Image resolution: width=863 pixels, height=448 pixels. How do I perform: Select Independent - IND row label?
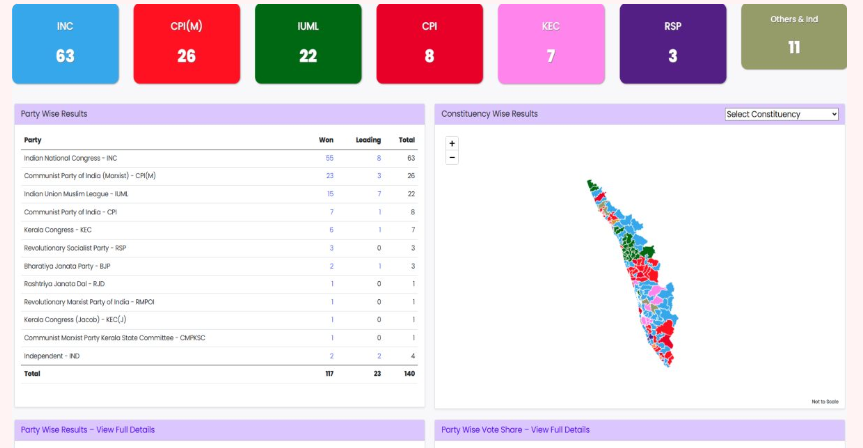pyautogui.click(x=52, y=356)
